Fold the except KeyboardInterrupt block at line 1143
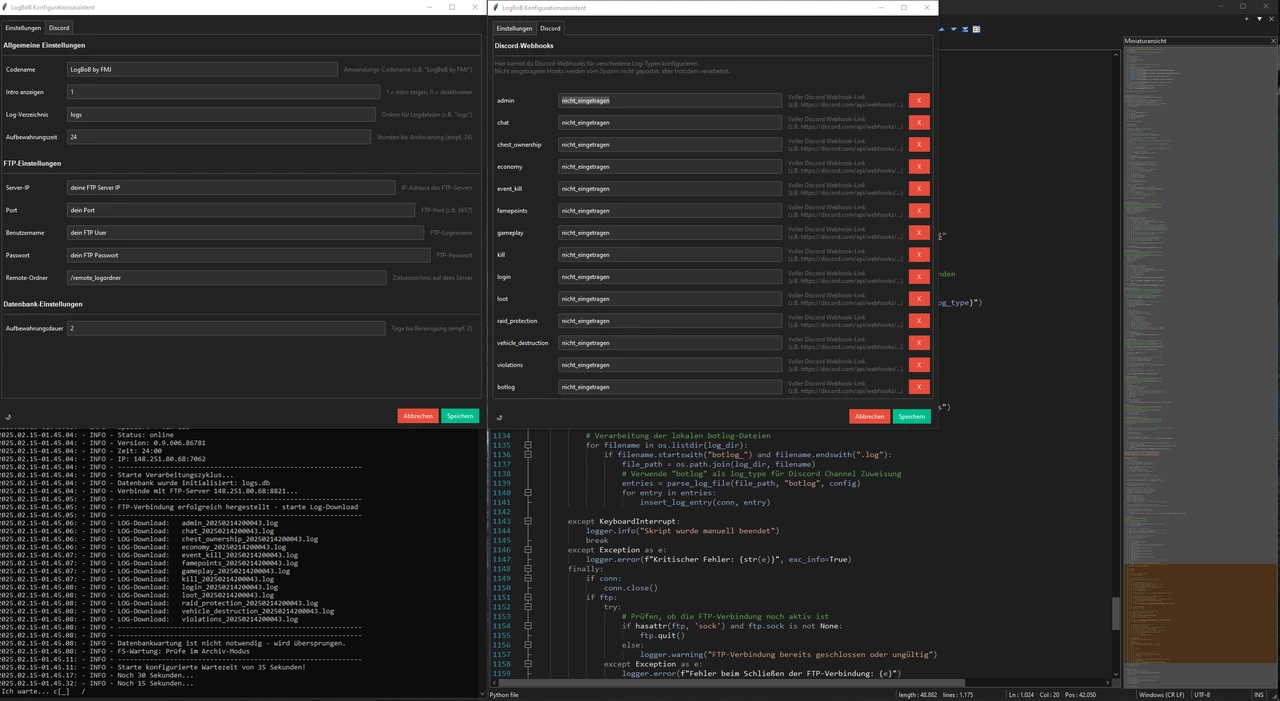 528,521
